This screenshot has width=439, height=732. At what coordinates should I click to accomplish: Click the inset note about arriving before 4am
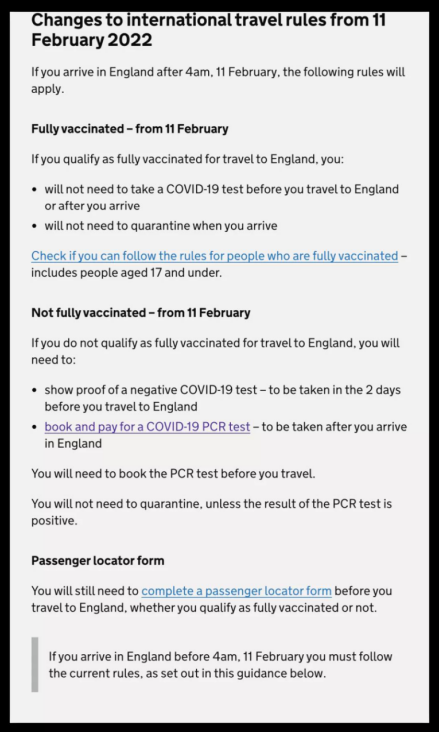[220, 665]
